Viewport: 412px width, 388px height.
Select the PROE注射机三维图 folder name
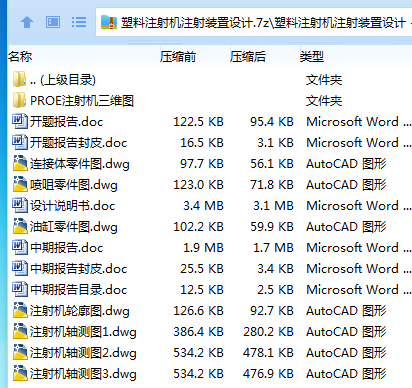[82, 101]
